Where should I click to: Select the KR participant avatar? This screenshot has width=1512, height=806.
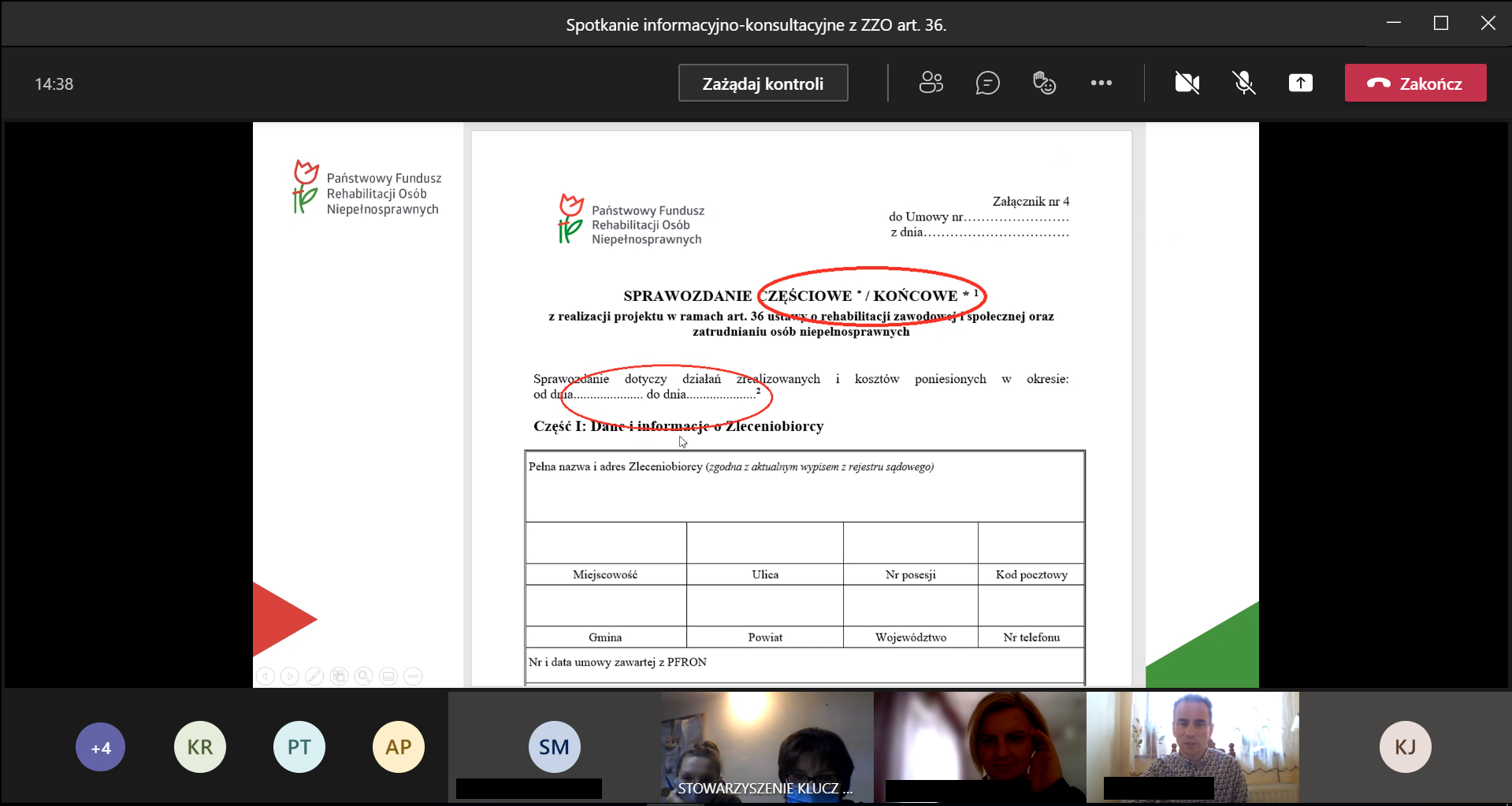click(x=199, y=747)
